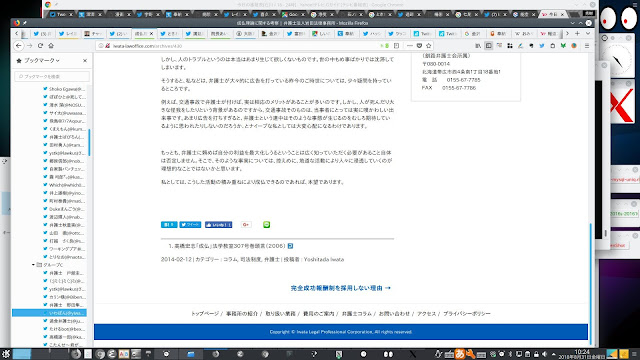Collapse the グループC bookmark folder
Screen dimensions: 640x360
[33, 265]
